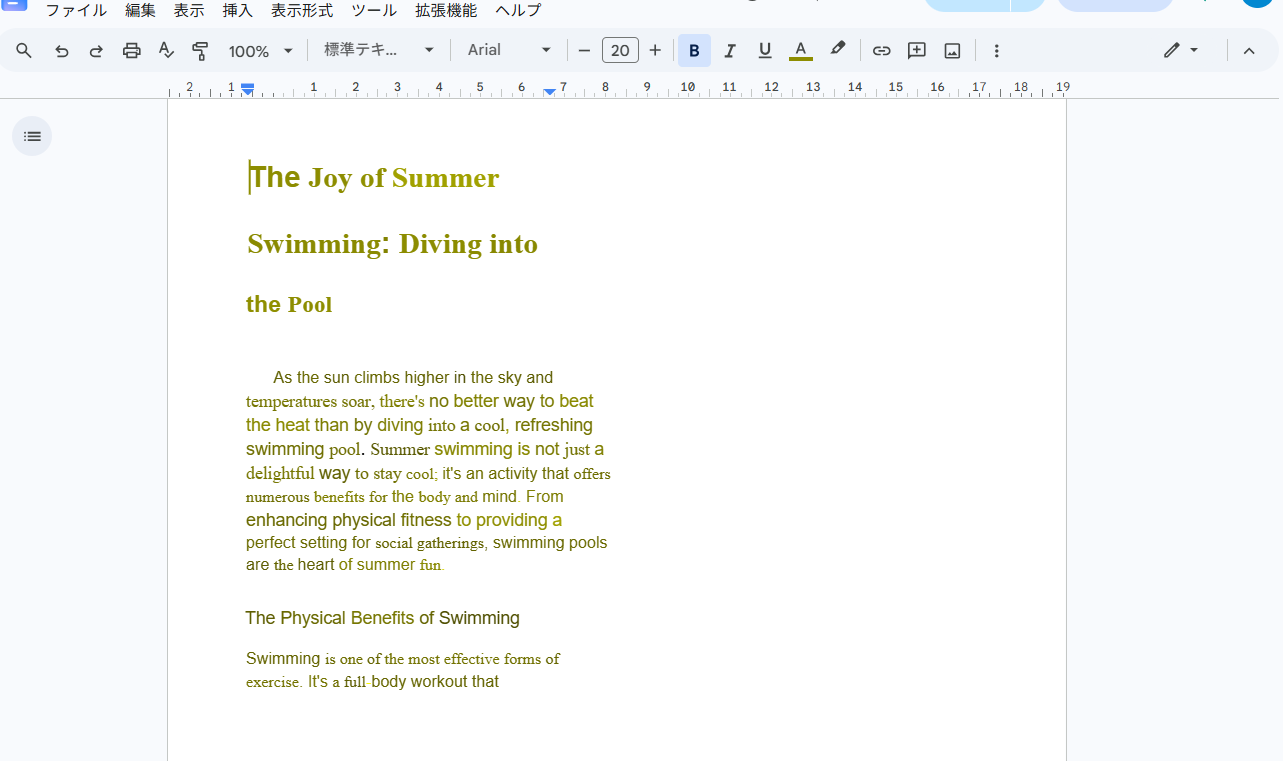Open the 表示形式 menu

301,11
